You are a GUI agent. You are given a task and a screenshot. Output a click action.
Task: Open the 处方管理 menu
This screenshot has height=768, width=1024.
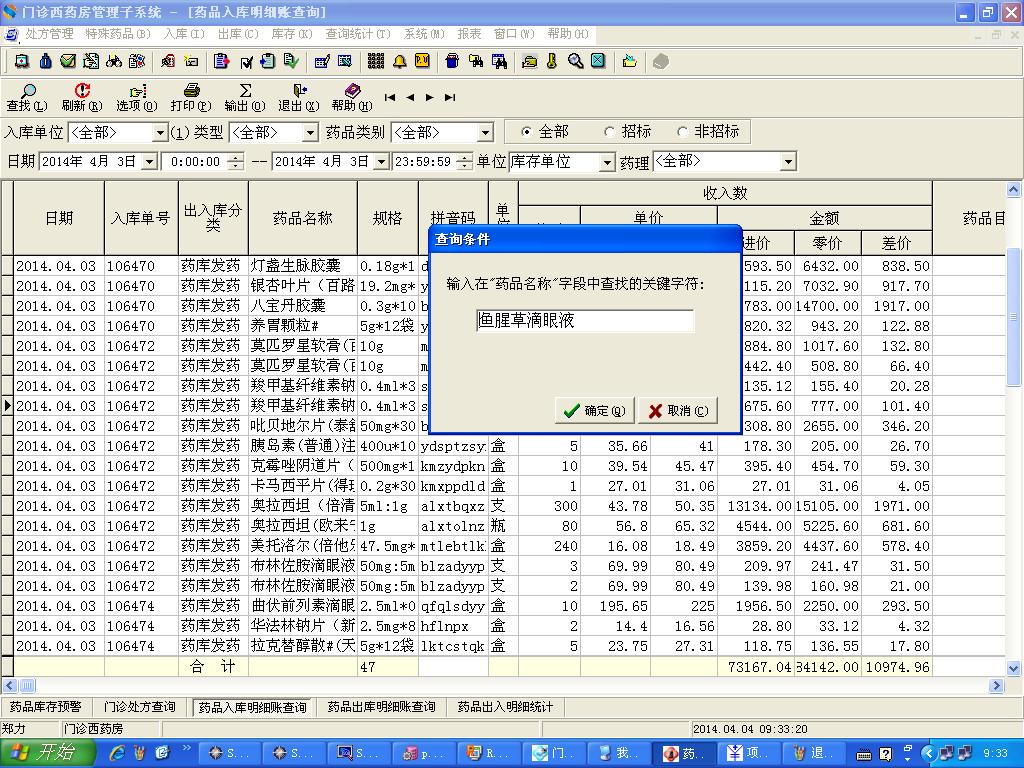(50, 33)
